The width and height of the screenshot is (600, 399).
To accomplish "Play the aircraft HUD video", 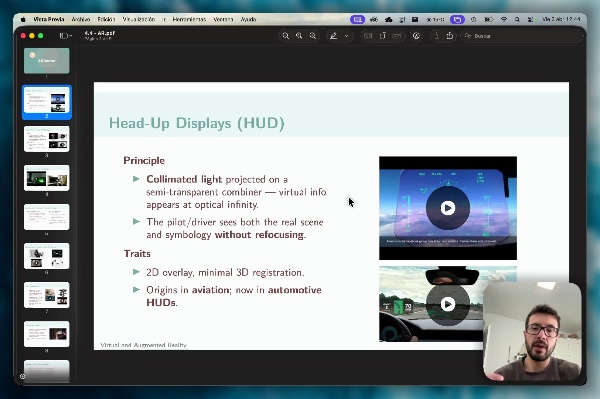I will click(448, 208).
